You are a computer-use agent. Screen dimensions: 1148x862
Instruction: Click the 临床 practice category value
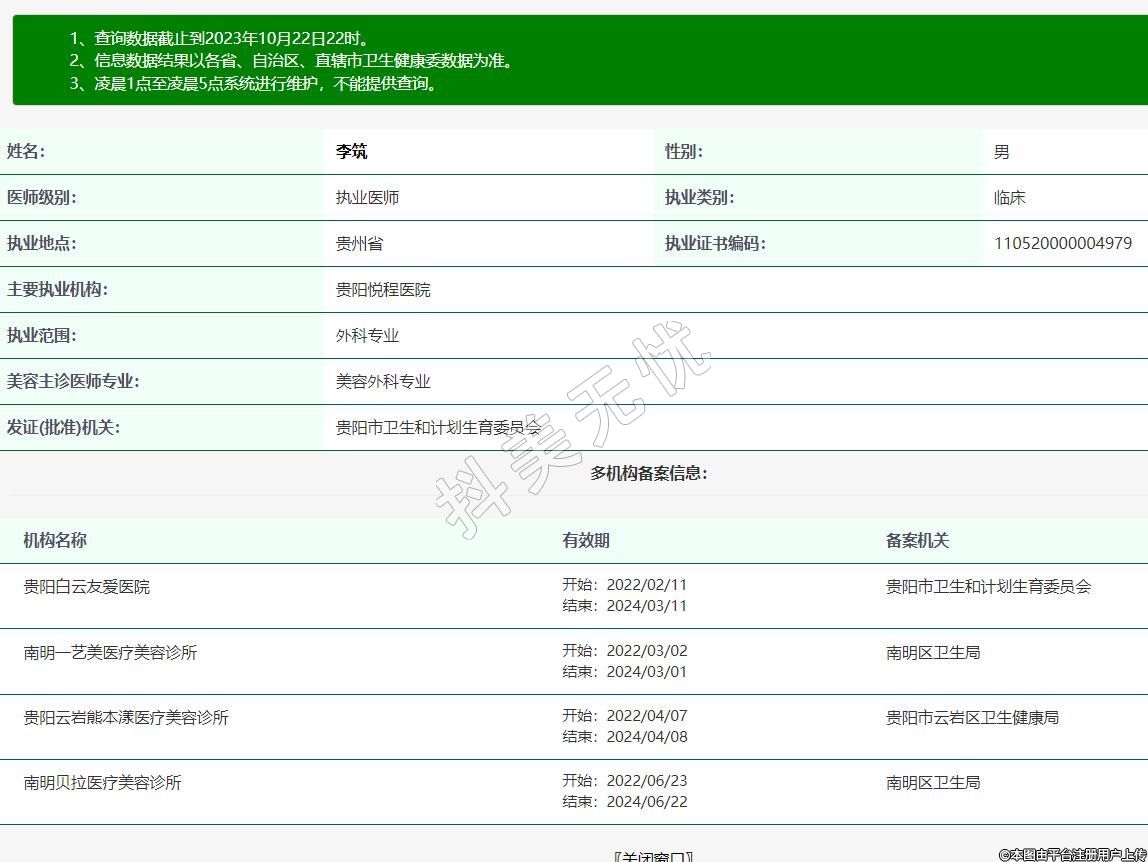tap(1009, 198)
